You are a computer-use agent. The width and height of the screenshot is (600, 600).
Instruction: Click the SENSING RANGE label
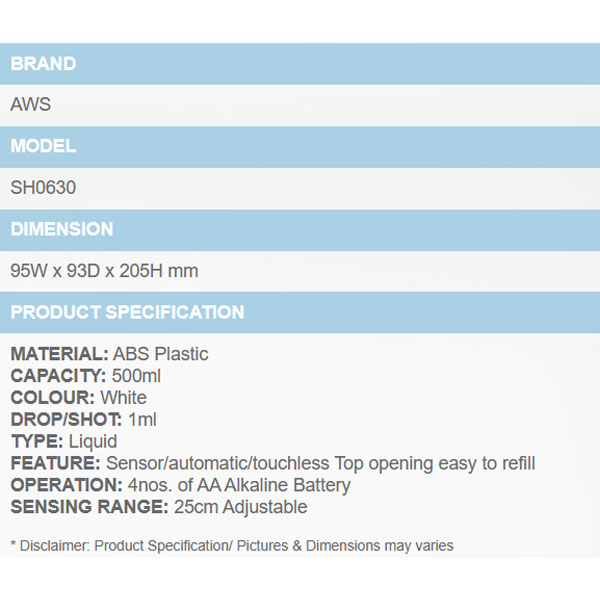[88, 507]
